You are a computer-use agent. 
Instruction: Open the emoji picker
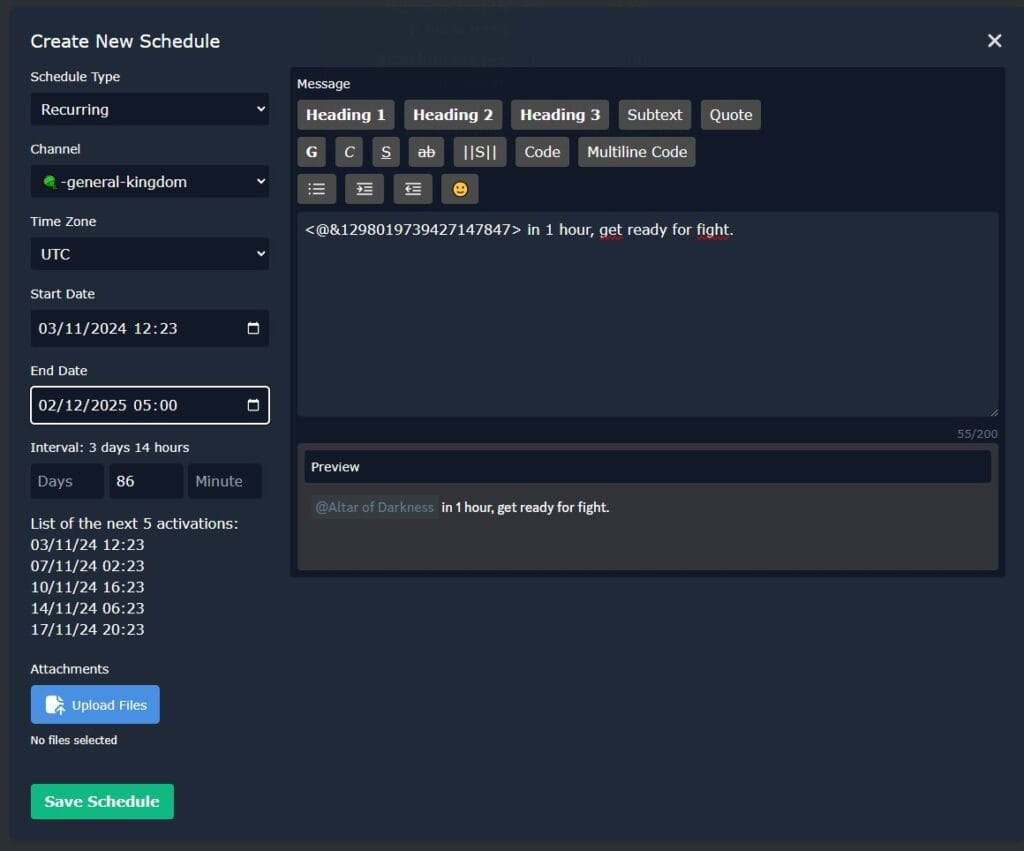[x=460, y=188]
